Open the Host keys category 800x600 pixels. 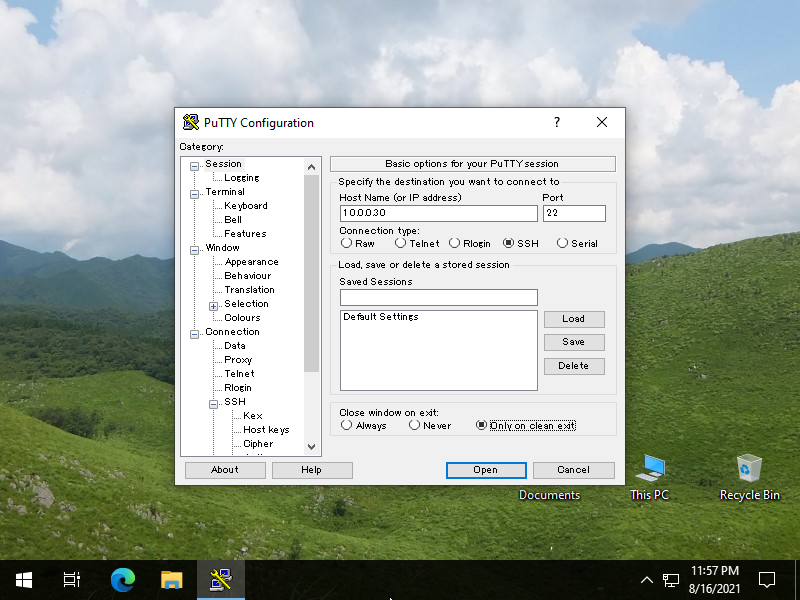point(266,430)
